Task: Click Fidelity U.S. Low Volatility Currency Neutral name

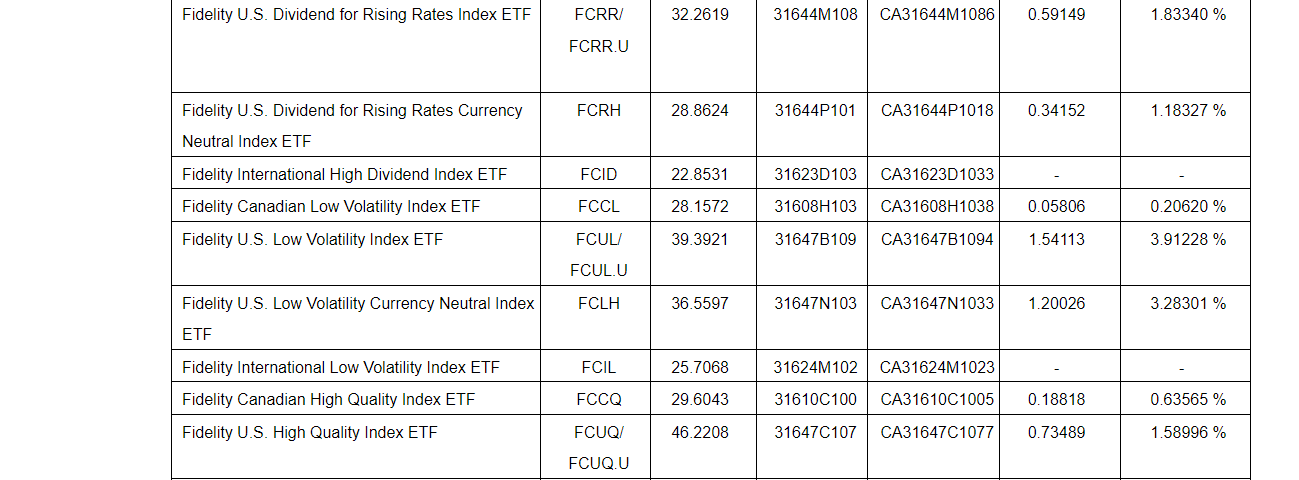Action: click(358, 304)
